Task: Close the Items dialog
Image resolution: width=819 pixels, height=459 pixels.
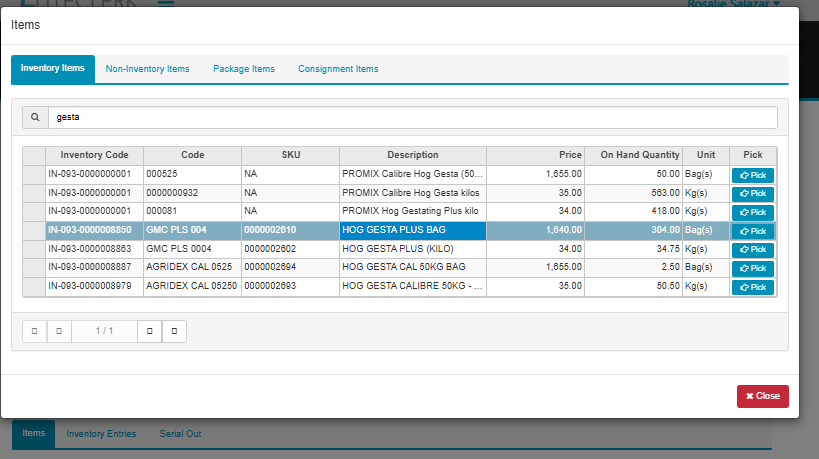Action: point(763,396)
